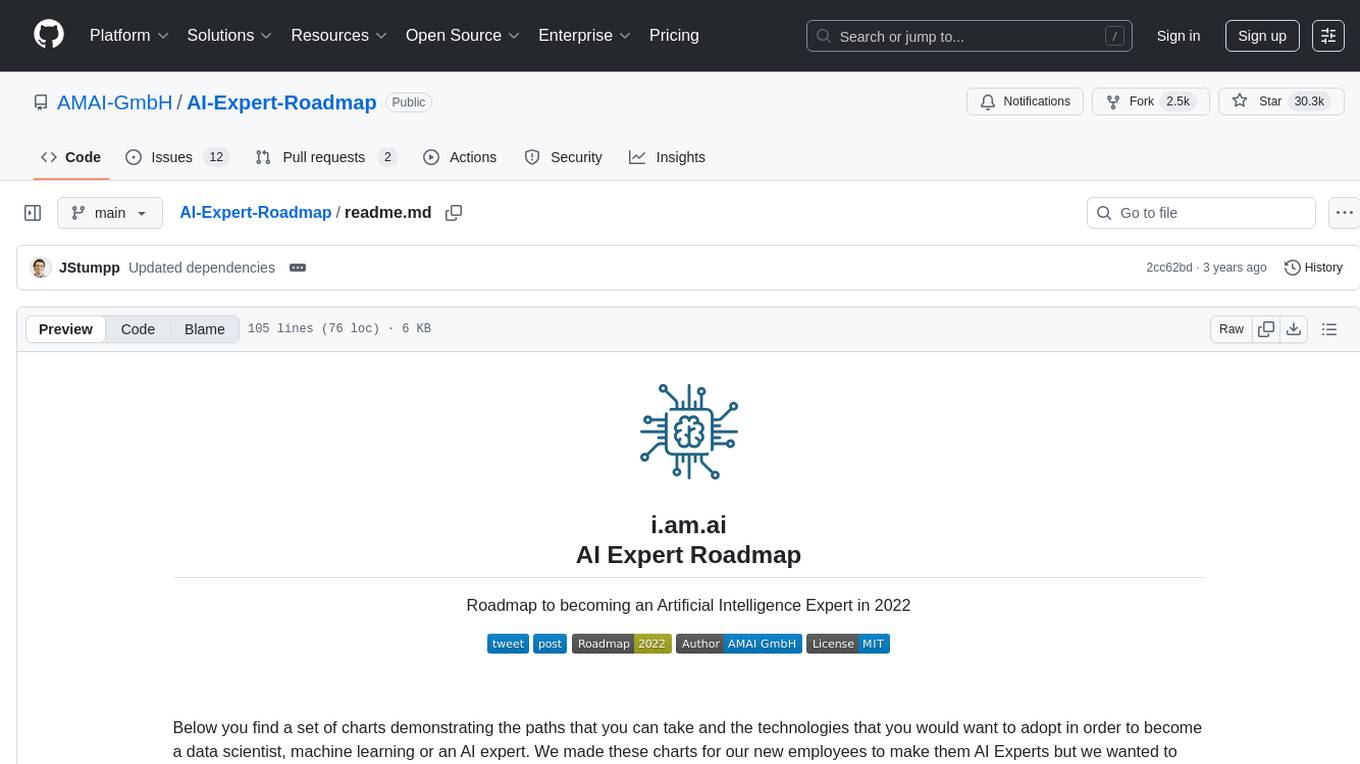1360x764 pixels.
Task: Click the Author AMAI GmbH badge
Action: [739, 644]
